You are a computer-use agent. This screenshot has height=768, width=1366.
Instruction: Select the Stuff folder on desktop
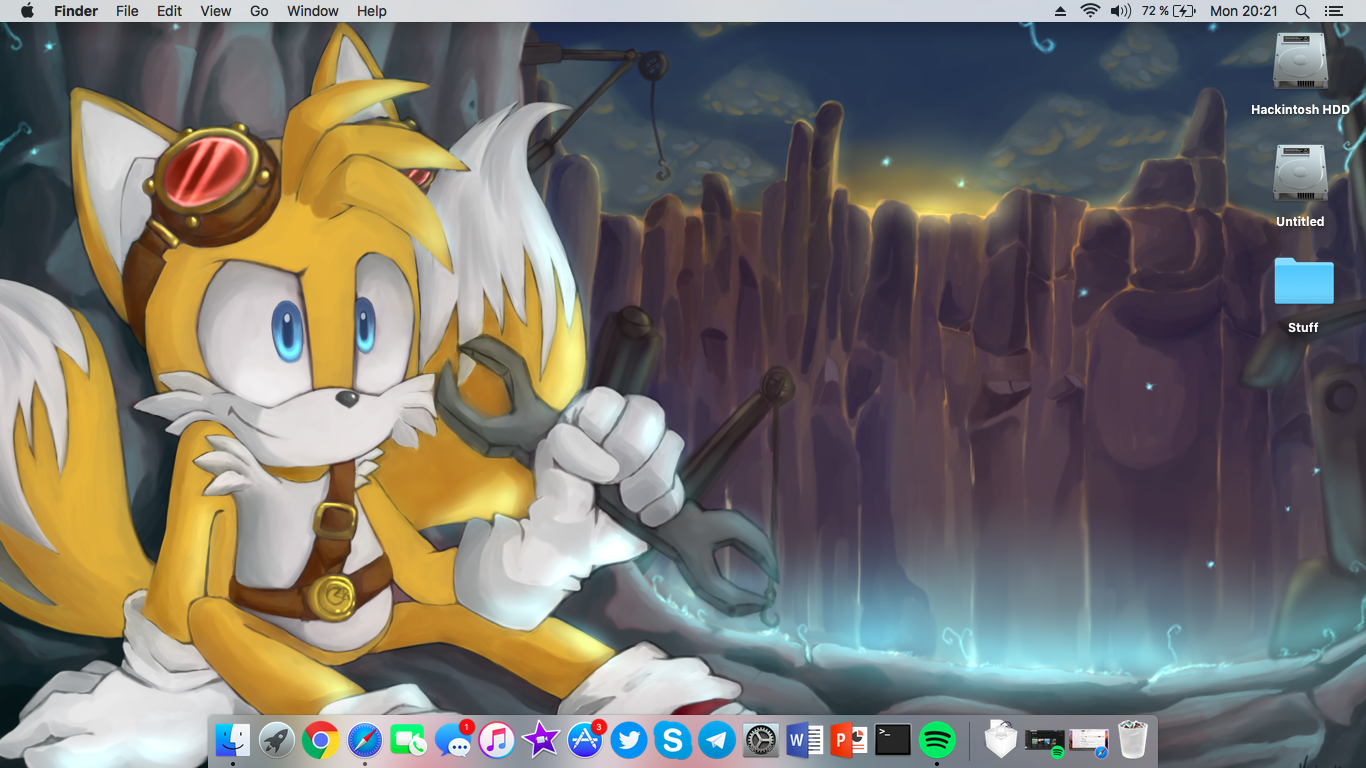(1303, 282)
